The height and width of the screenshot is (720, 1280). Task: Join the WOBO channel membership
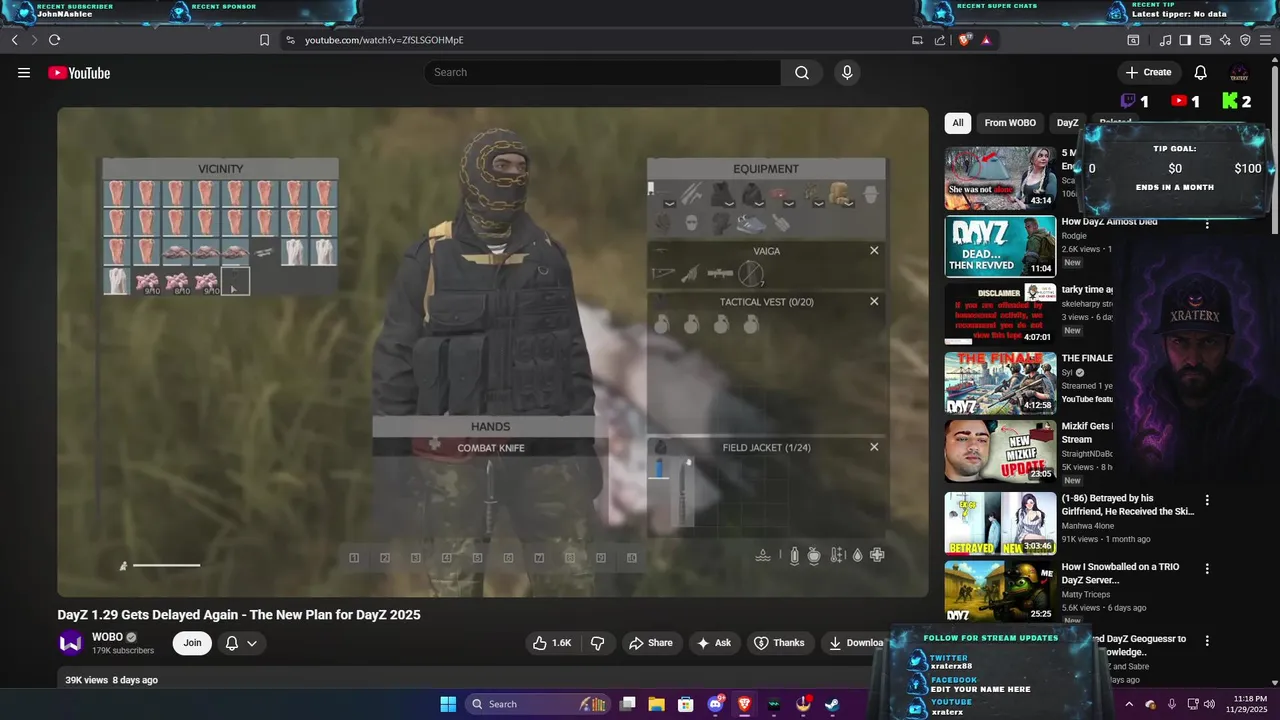(192, 643)
